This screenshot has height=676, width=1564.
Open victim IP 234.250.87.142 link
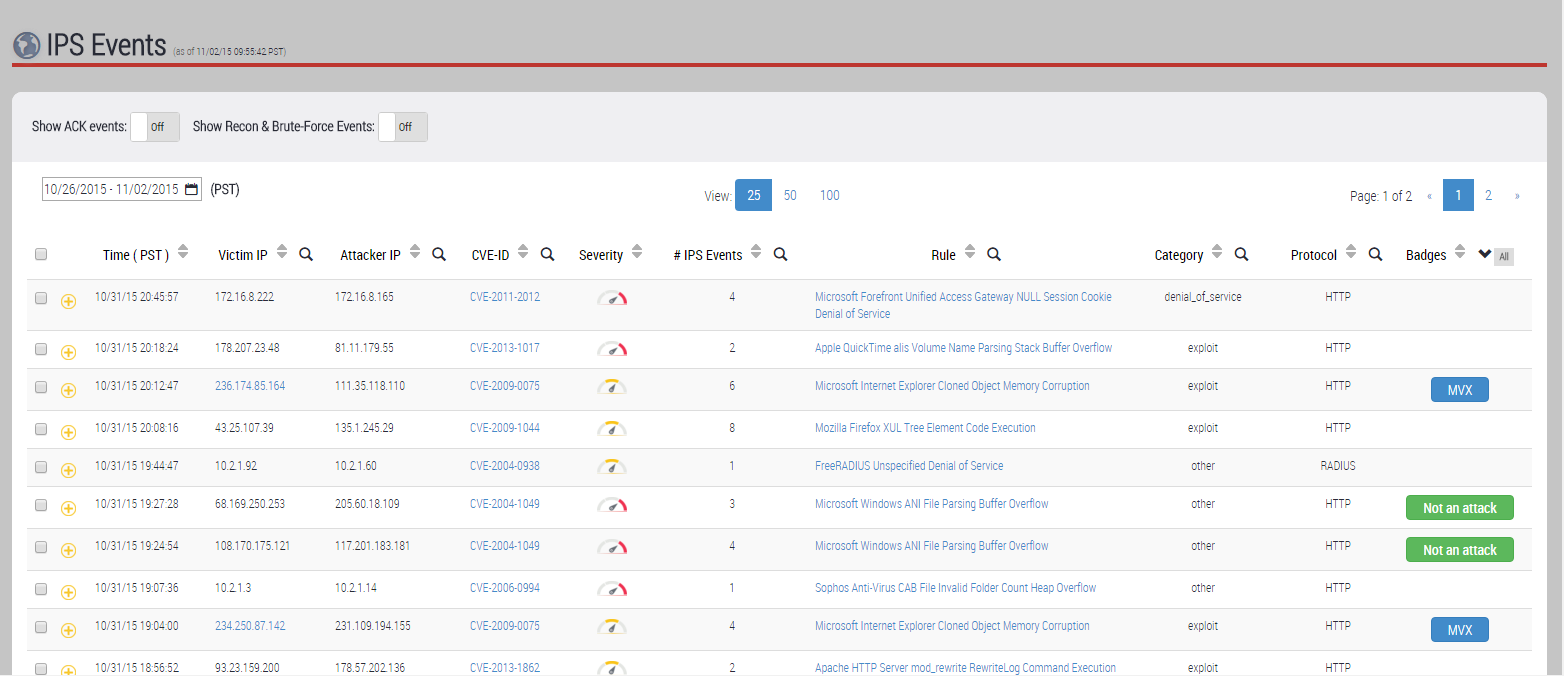tap(250, 626)
